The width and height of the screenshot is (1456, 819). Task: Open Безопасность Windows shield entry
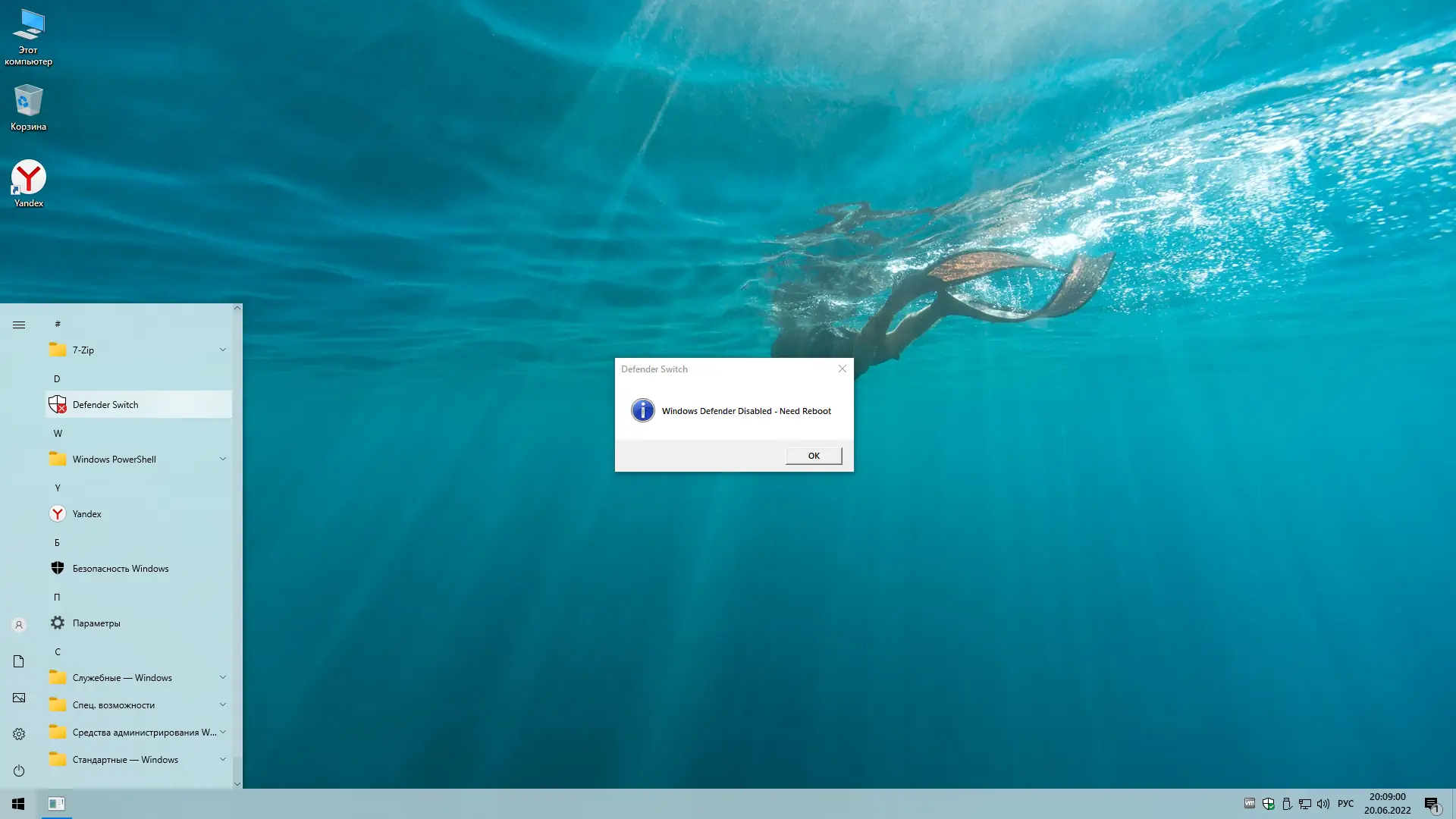120,569
